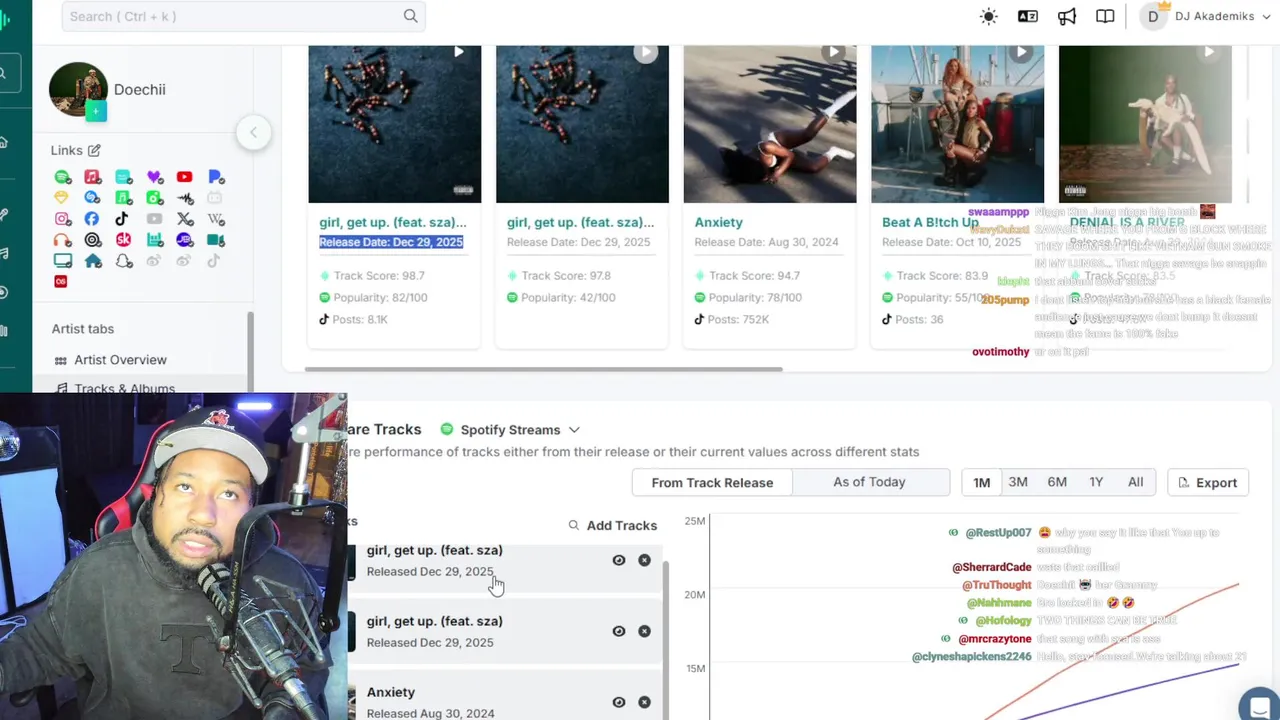
Task: Click the search magnifier icon
Action: pyautogui.click(x=411, y=16)
